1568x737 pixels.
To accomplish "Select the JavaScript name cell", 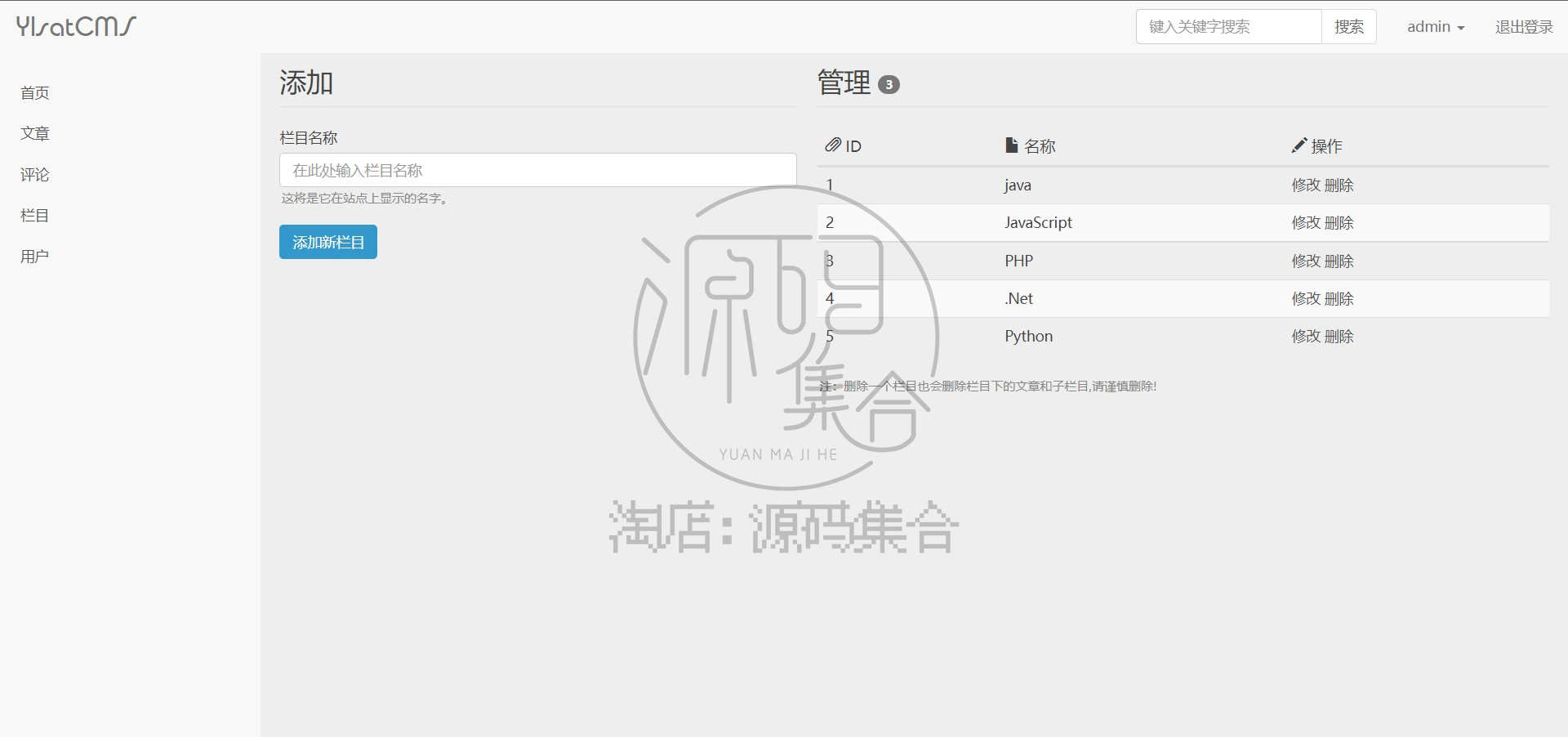I will click(x=1038, y=223).
